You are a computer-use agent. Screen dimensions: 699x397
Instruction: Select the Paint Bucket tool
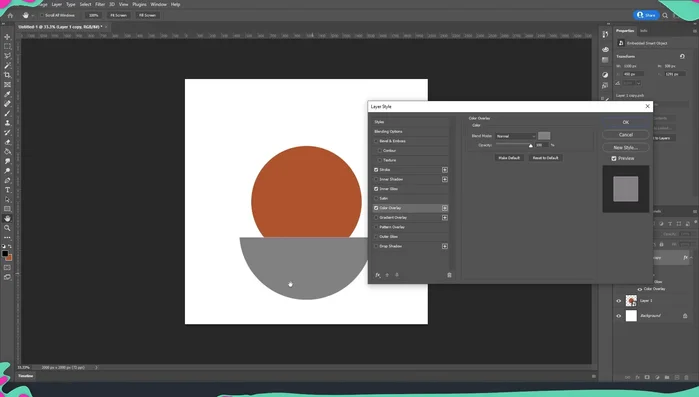[x=8, y=151]
